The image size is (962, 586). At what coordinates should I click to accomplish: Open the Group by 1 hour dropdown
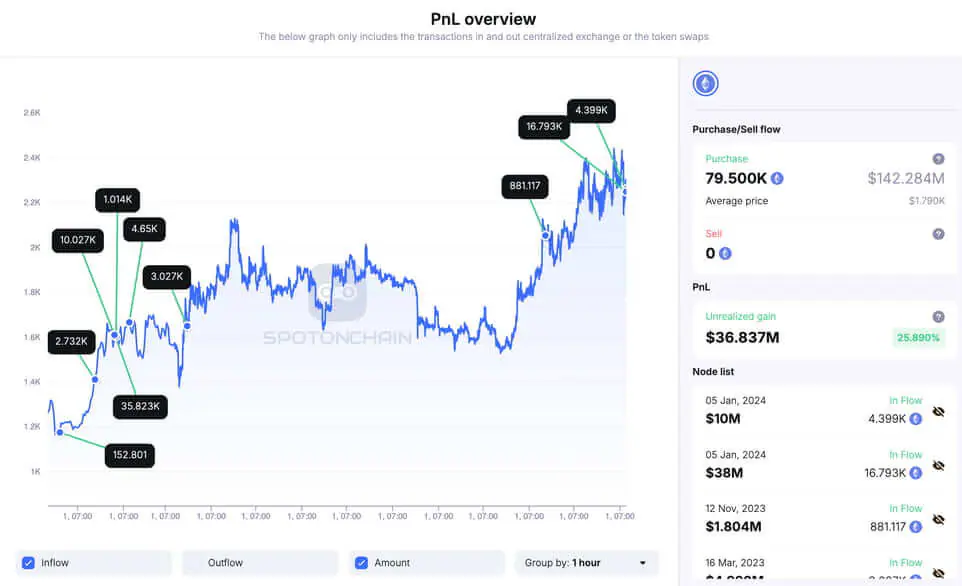584,563
